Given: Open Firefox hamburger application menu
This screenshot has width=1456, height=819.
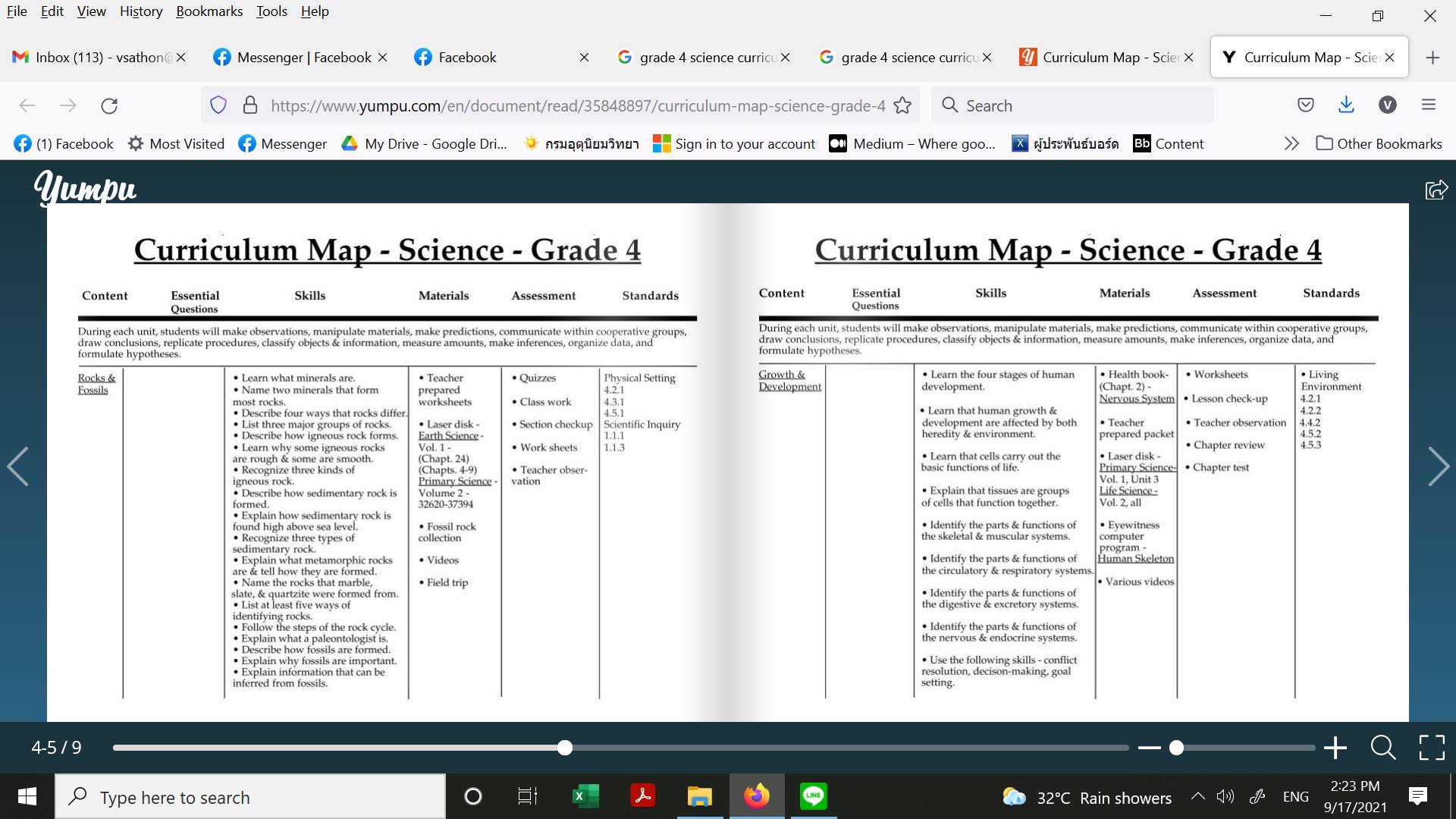Looking at the screenshot, I should tap(1429, 105).
